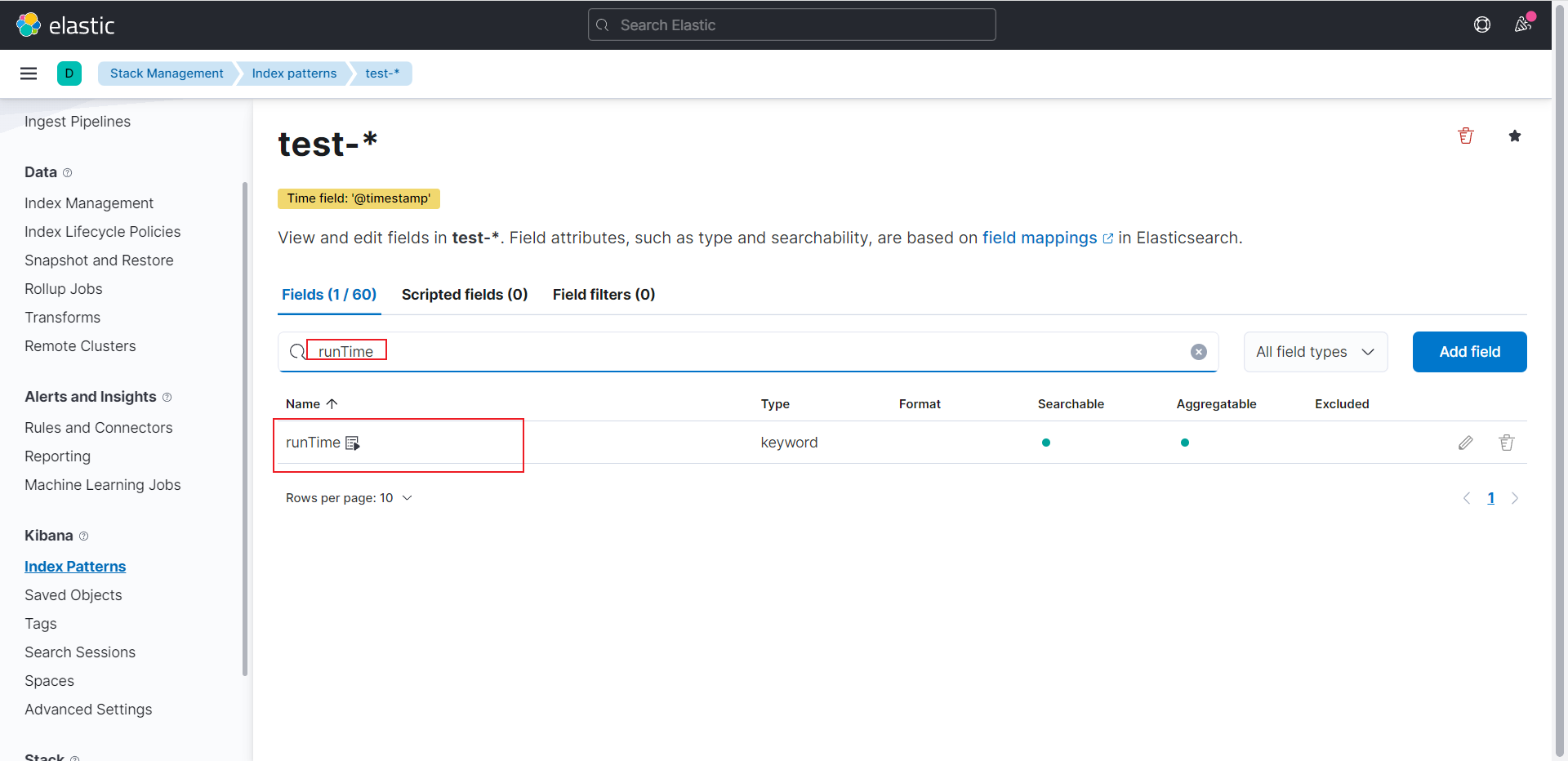The height and width of the screenshot is (761, 1568).
Task: Open the field mappings link
Action: 1047,238
